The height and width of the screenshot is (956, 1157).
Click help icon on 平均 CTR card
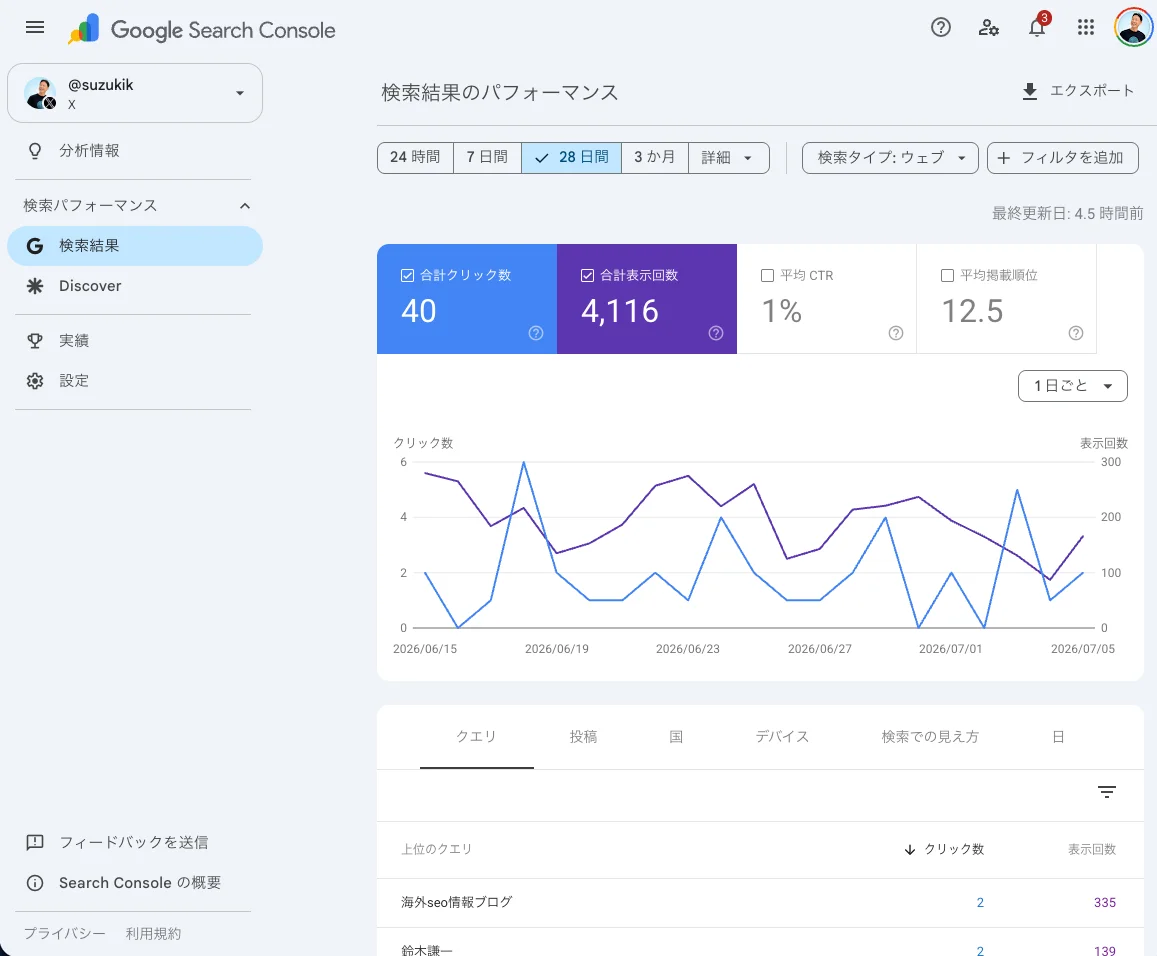point(896,333)
